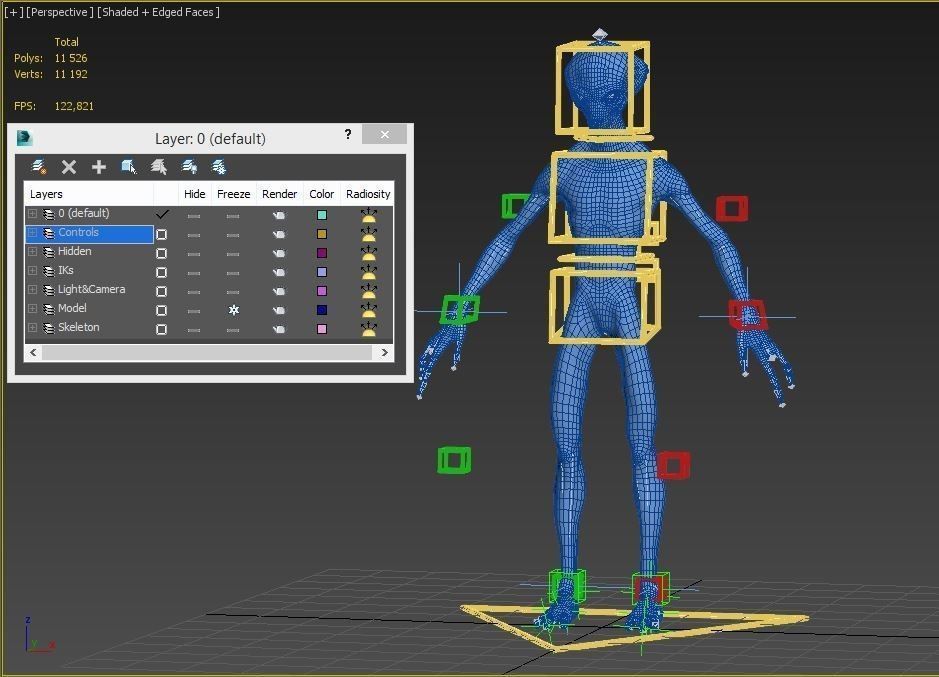Click the radiosity lamp icon for Skeleton layer
The height and width of the screenshot is (677, 939).
[368, 327]
